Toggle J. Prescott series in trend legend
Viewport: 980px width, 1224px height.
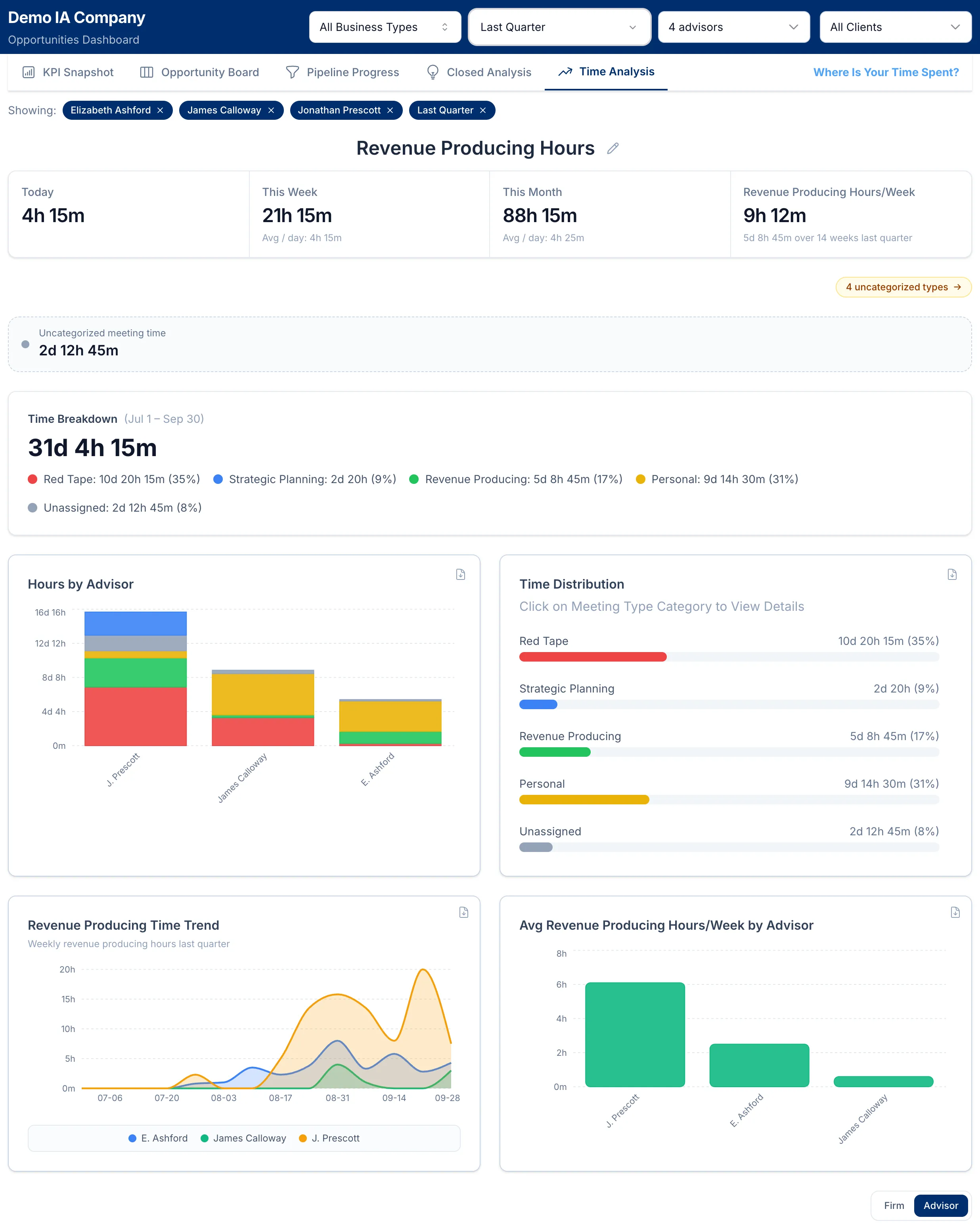coord(329,1138)
